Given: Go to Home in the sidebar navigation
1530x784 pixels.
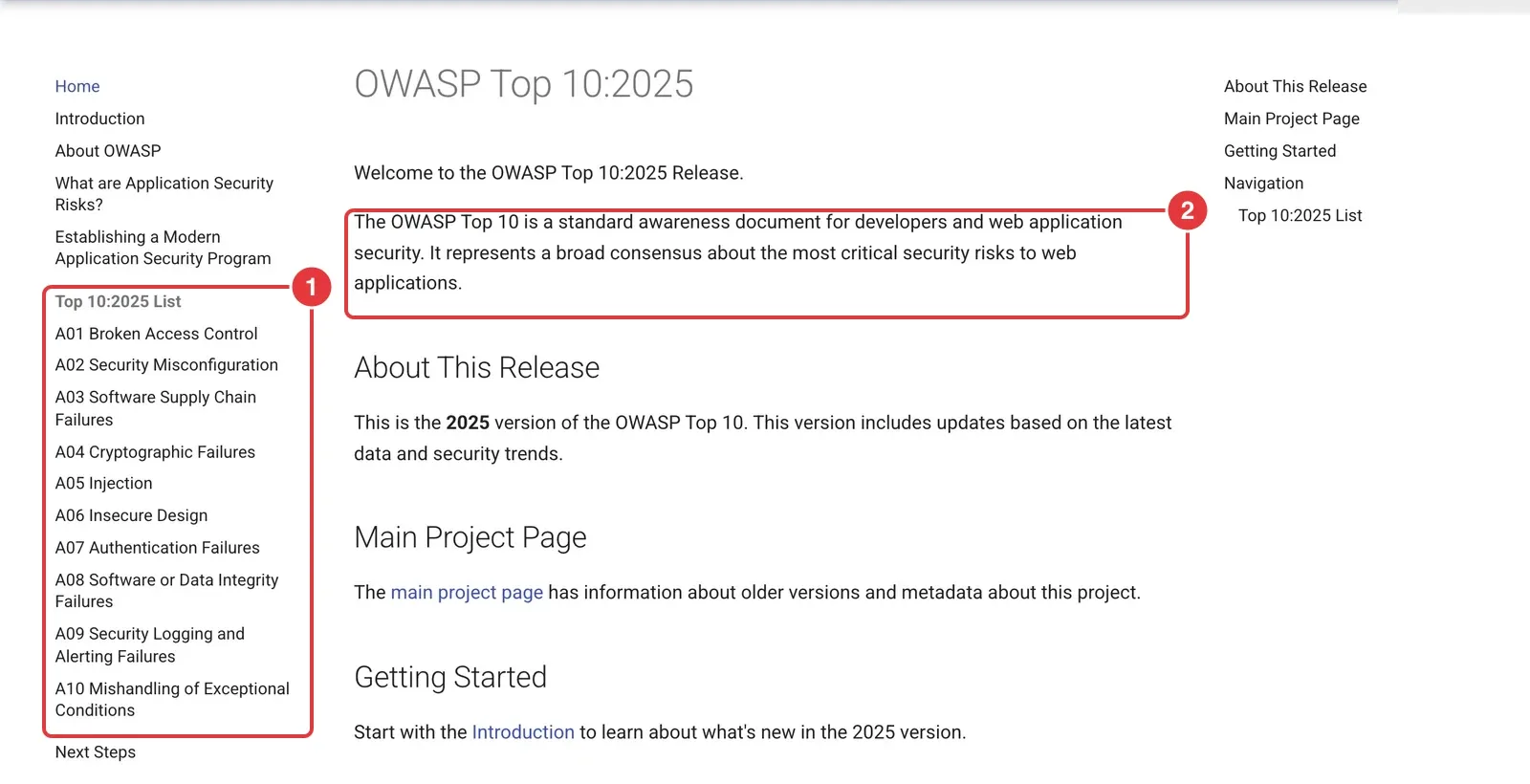Looking at the screenshot, I should point(77,86).
